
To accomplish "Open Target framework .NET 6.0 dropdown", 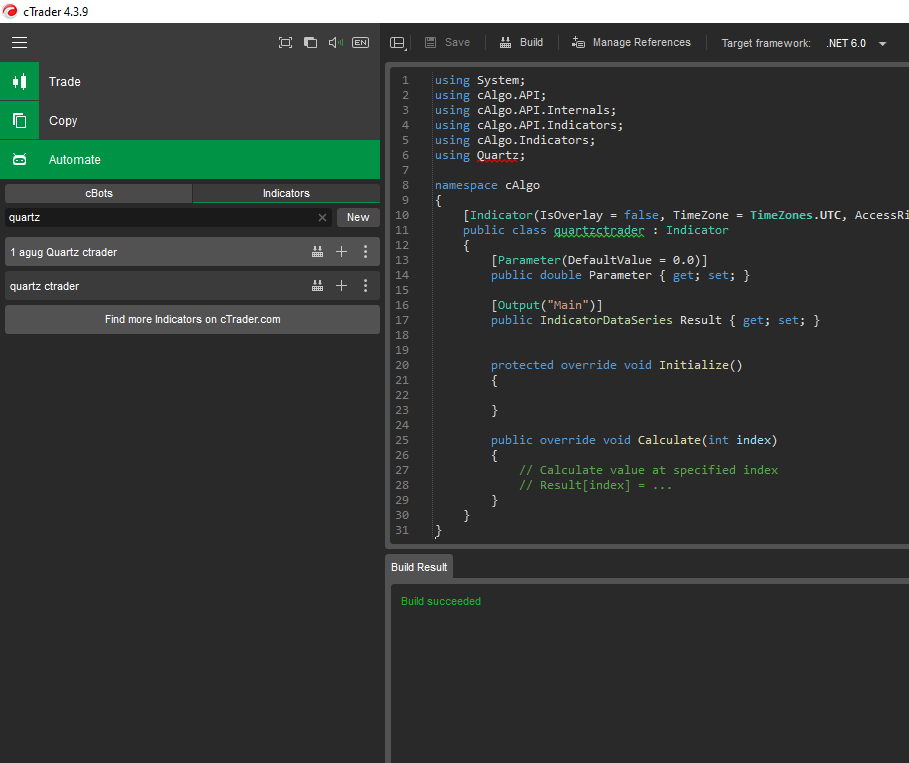I will pos(856,43).
